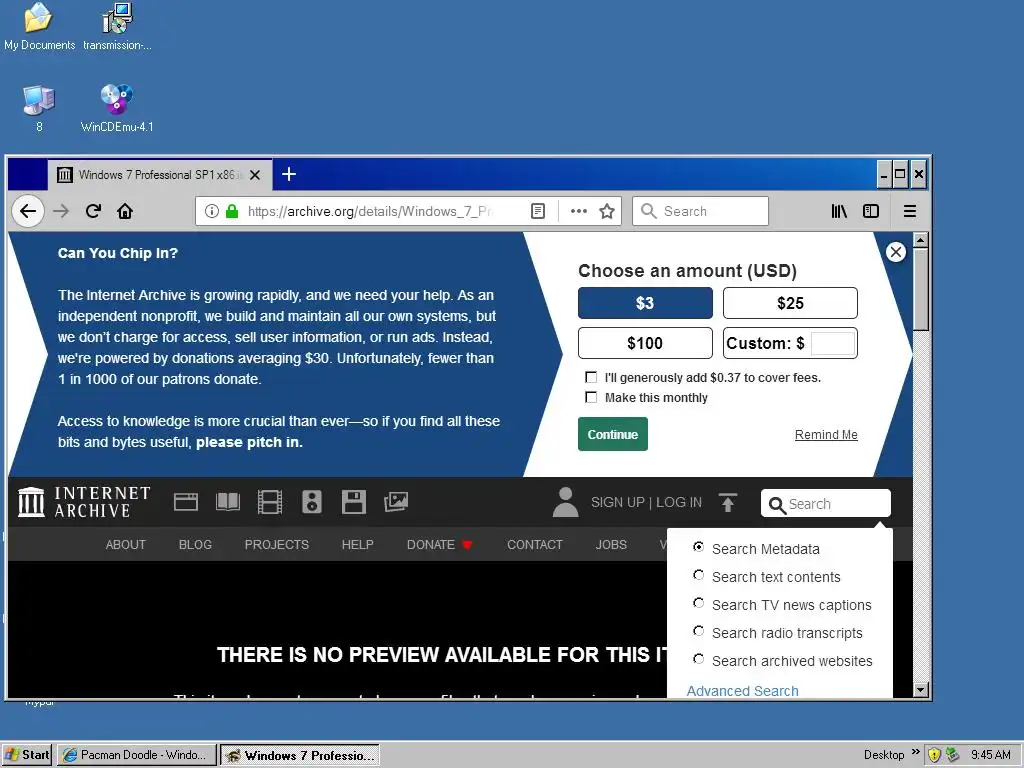
Task: Select the Windows 7 Professional browser tab
Action: (159, 174)
